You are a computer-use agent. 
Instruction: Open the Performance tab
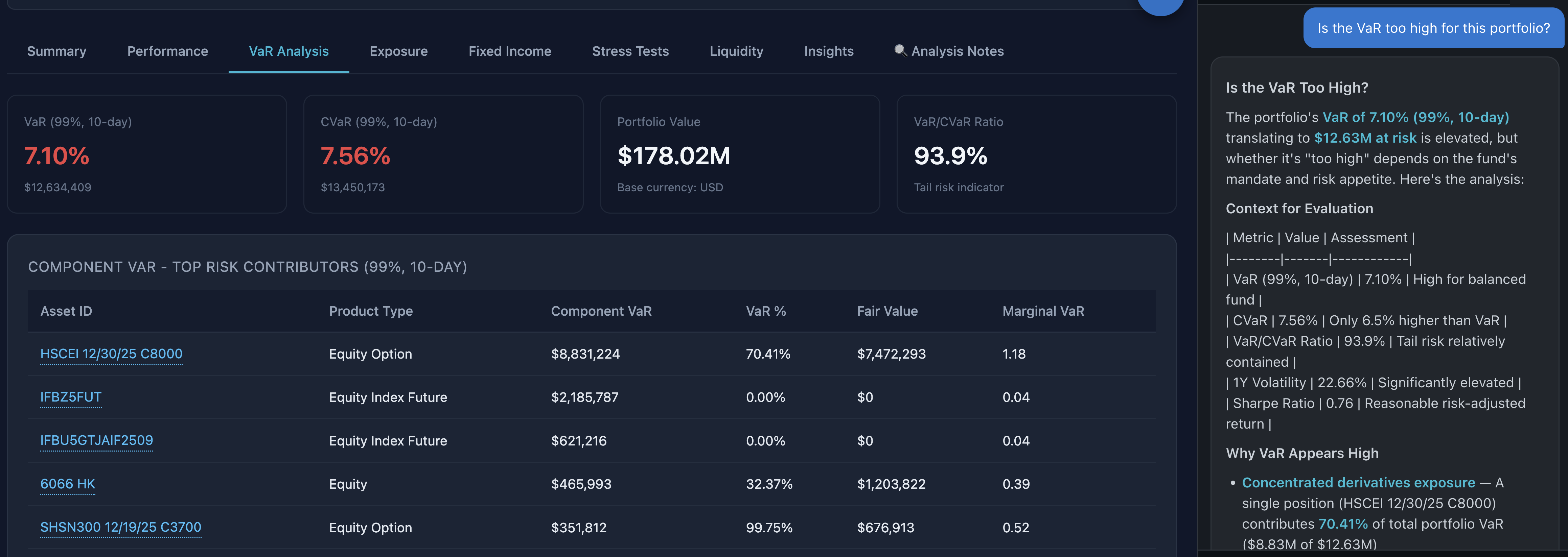tap(167, 51)
